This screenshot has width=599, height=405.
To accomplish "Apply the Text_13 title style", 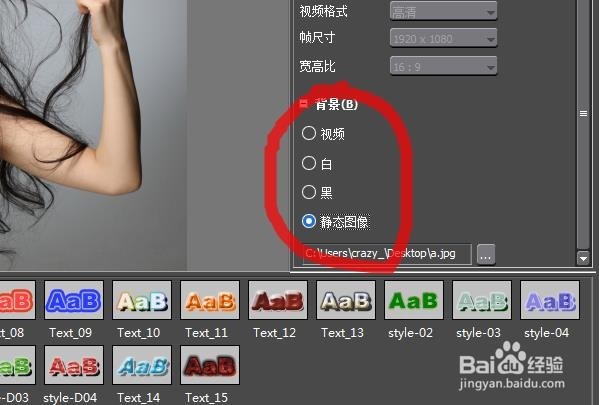I will (346, 300).
